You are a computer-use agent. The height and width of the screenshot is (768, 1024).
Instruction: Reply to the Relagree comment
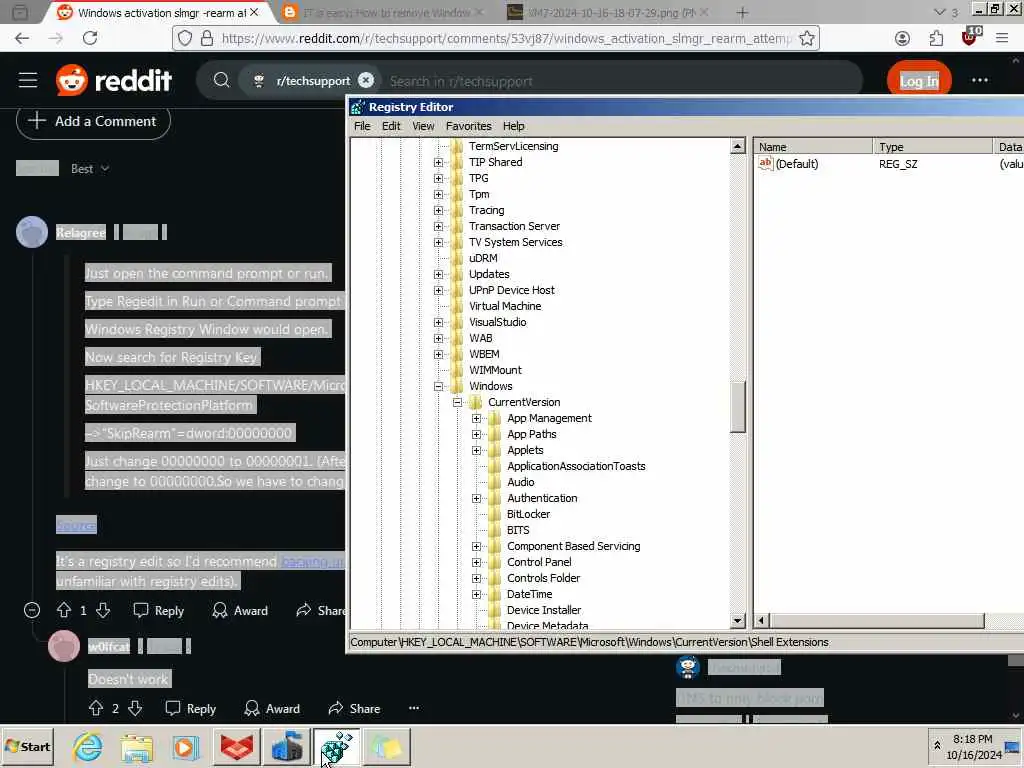[x=159, y=611]
